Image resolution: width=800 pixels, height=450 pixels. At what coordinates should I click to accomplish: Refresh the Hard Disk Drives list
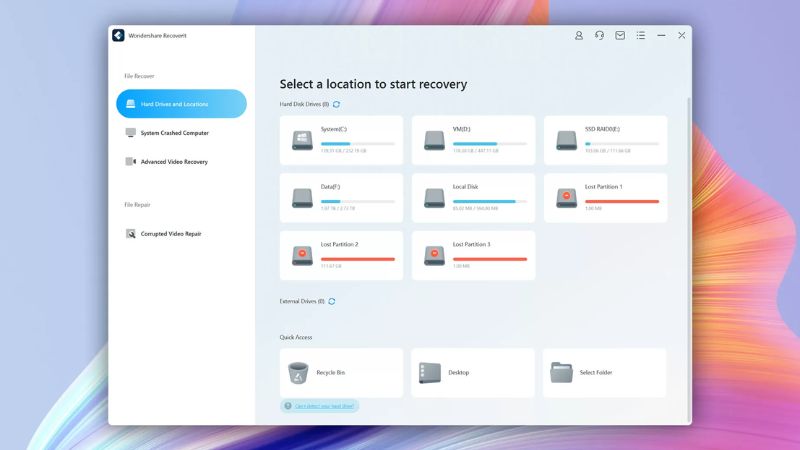336,104
